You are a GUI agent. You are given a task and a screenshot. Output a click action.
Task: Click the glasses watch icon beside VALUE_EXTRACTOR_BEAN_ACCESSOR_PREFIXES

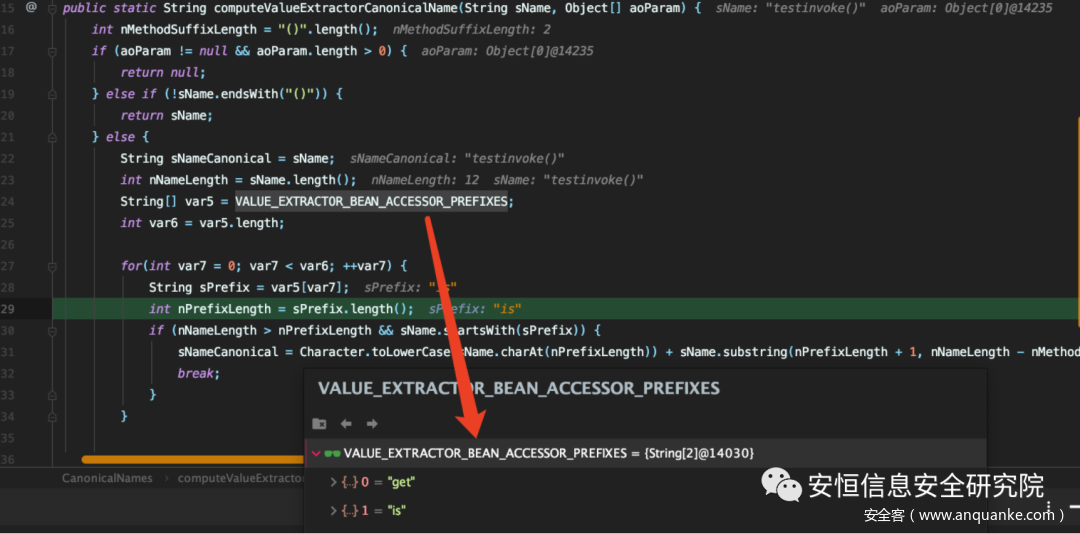pyautogui.click(x=332, y=453)
